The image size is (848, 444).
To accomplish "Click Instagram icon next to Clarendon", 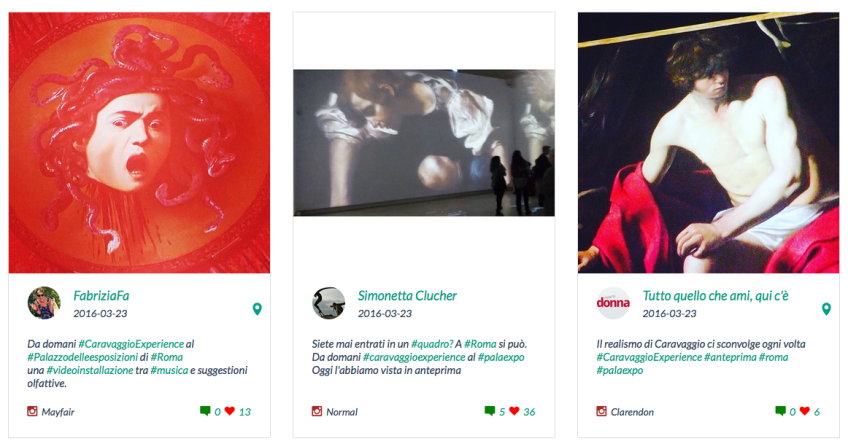I will click(x=601, y=411).
